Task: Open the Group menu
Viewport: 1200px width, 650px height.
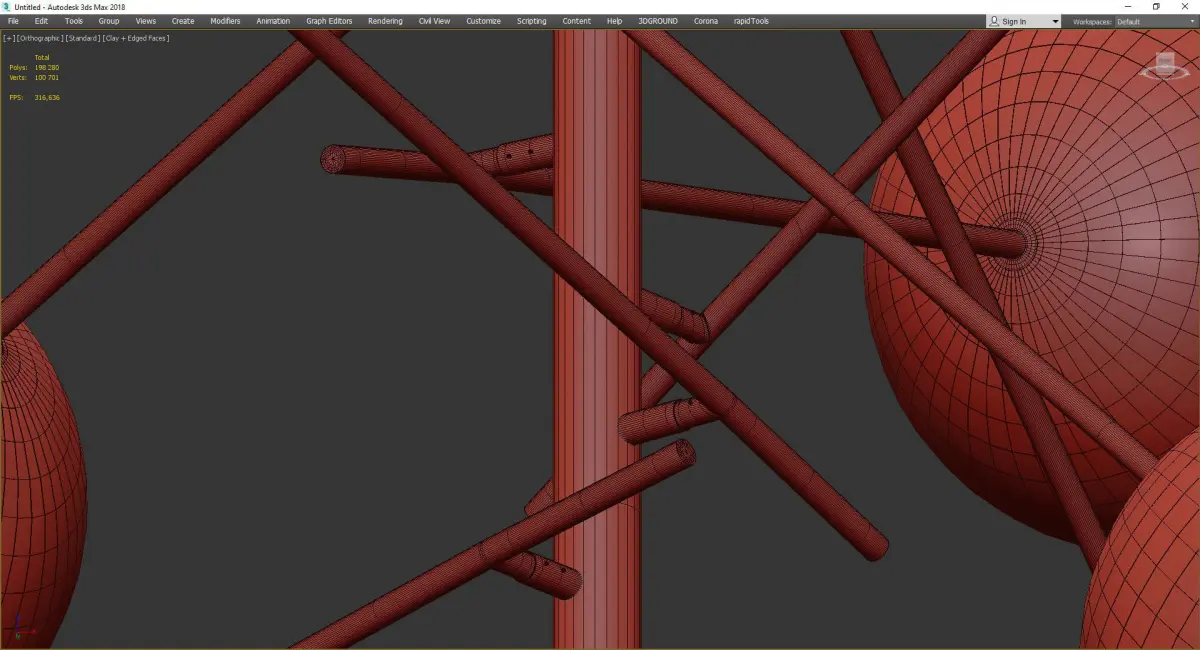Action: [109, 21]
